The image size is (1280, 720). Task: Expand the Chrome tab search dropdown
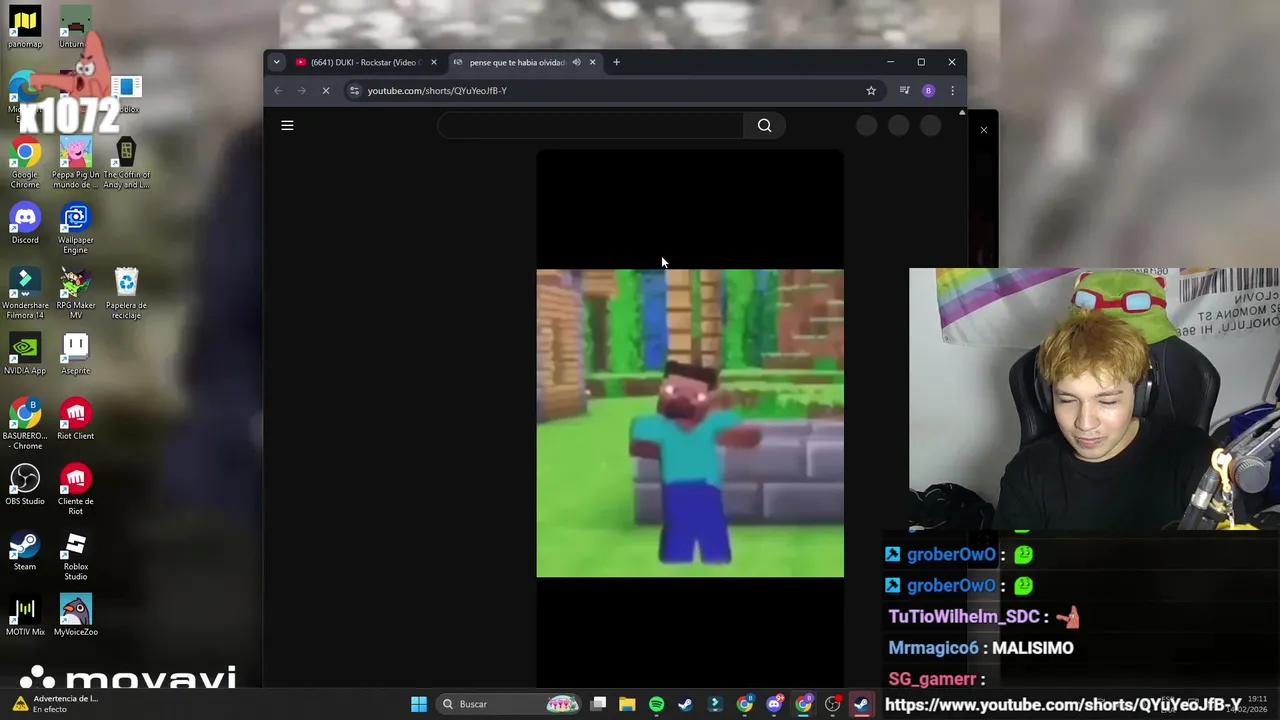pyautogui.click(x=276, y=62)
